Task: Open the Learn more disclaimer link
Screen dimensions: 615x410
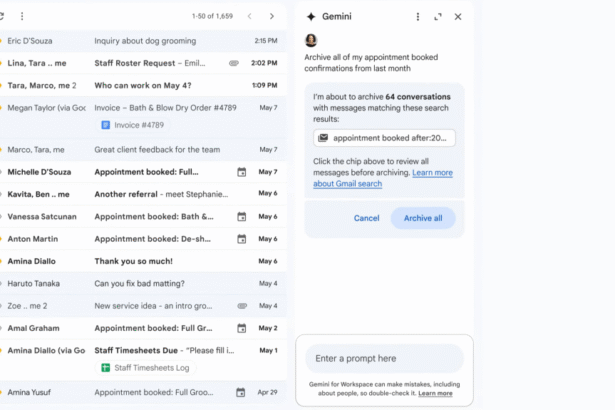Action: (435, 394)
